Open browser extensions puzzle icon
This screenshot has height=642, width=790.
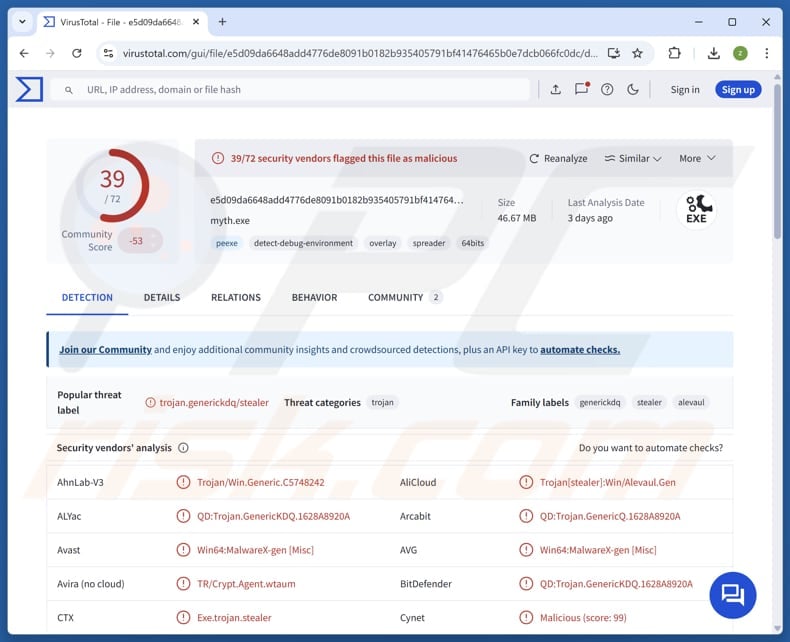[x=674, y=53]
